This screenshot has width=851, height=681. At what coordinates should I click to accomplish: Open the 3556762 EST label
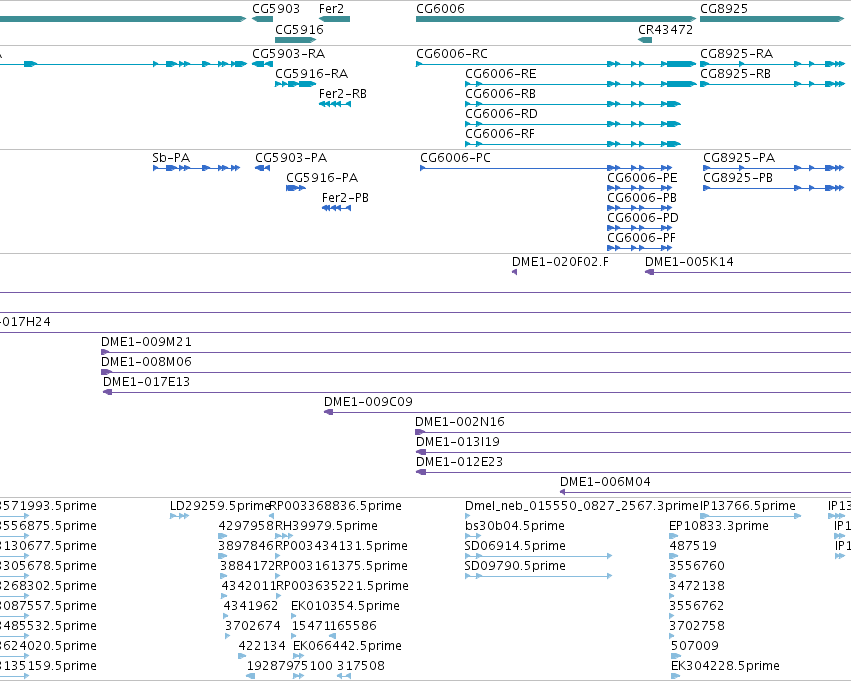697,606
